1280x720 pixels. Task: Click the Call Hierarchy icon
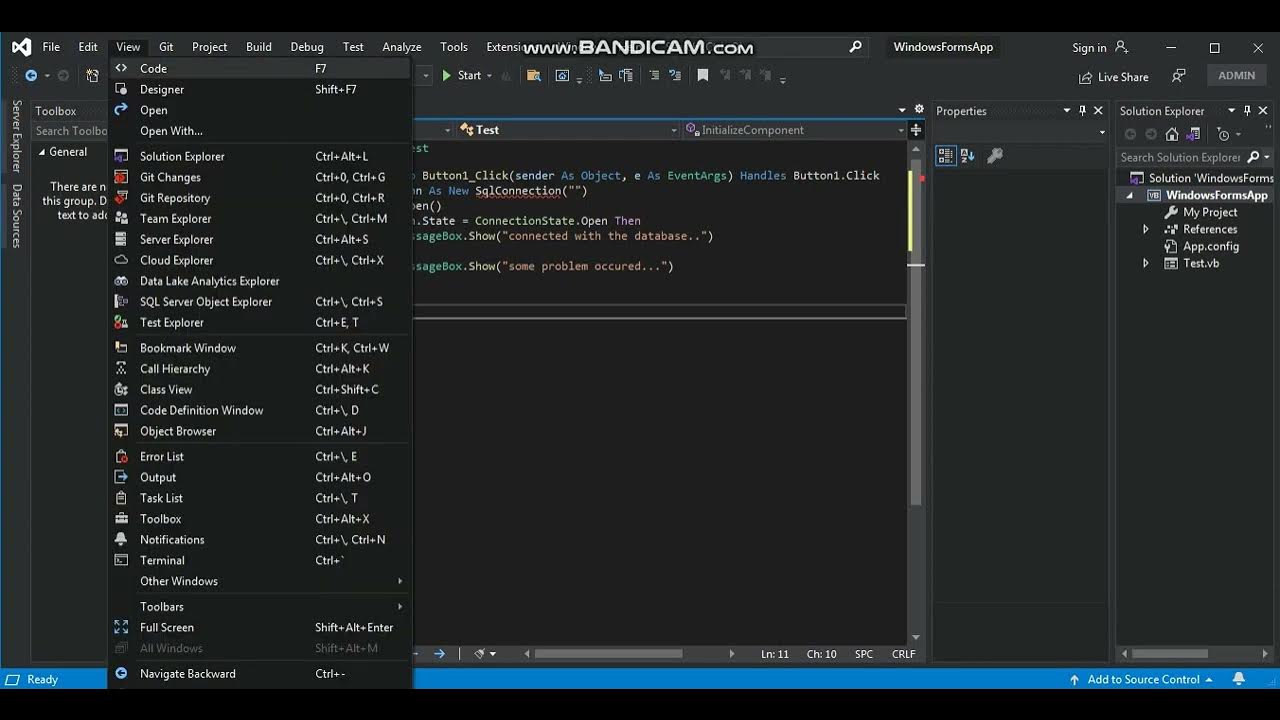point(121,369)
